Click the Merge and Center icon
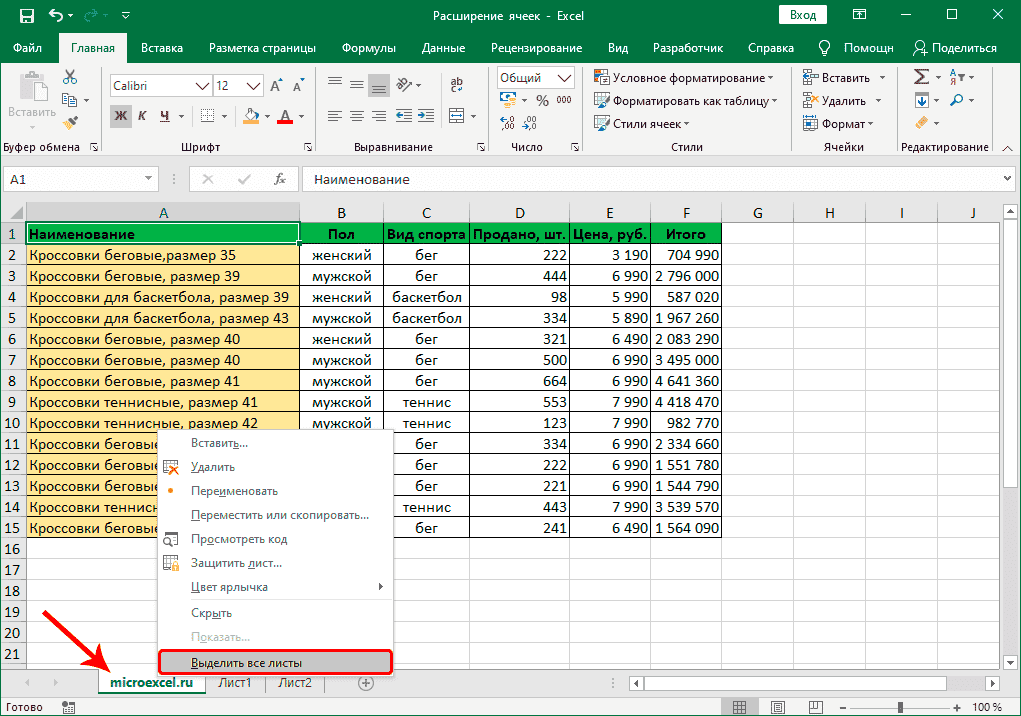This screenshot has width=1021, height=716. (x=457, y=116)
